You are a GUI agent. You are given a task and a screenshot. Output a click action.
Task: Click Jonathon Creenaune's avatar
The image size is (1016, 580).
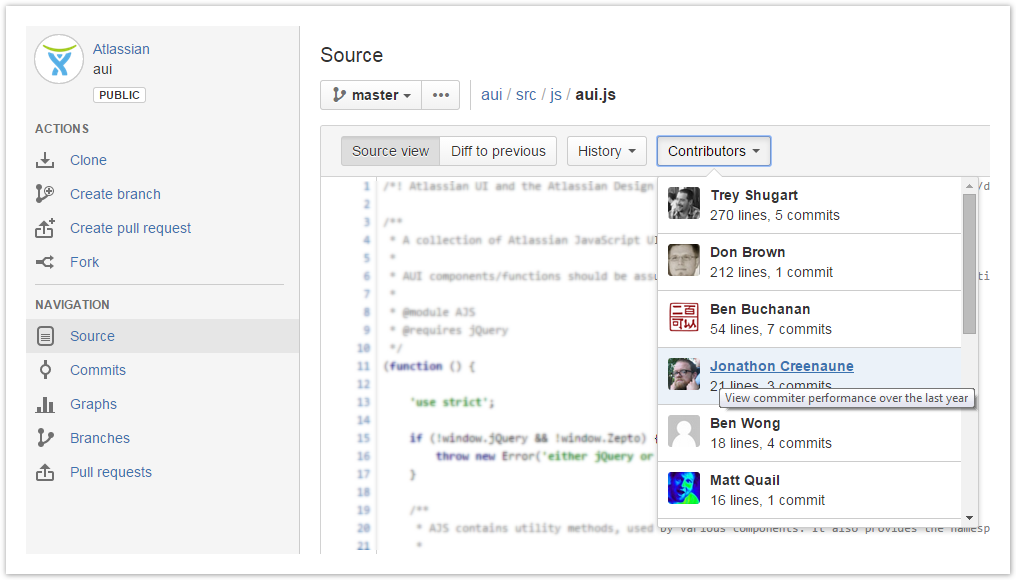tap(684, 375)
